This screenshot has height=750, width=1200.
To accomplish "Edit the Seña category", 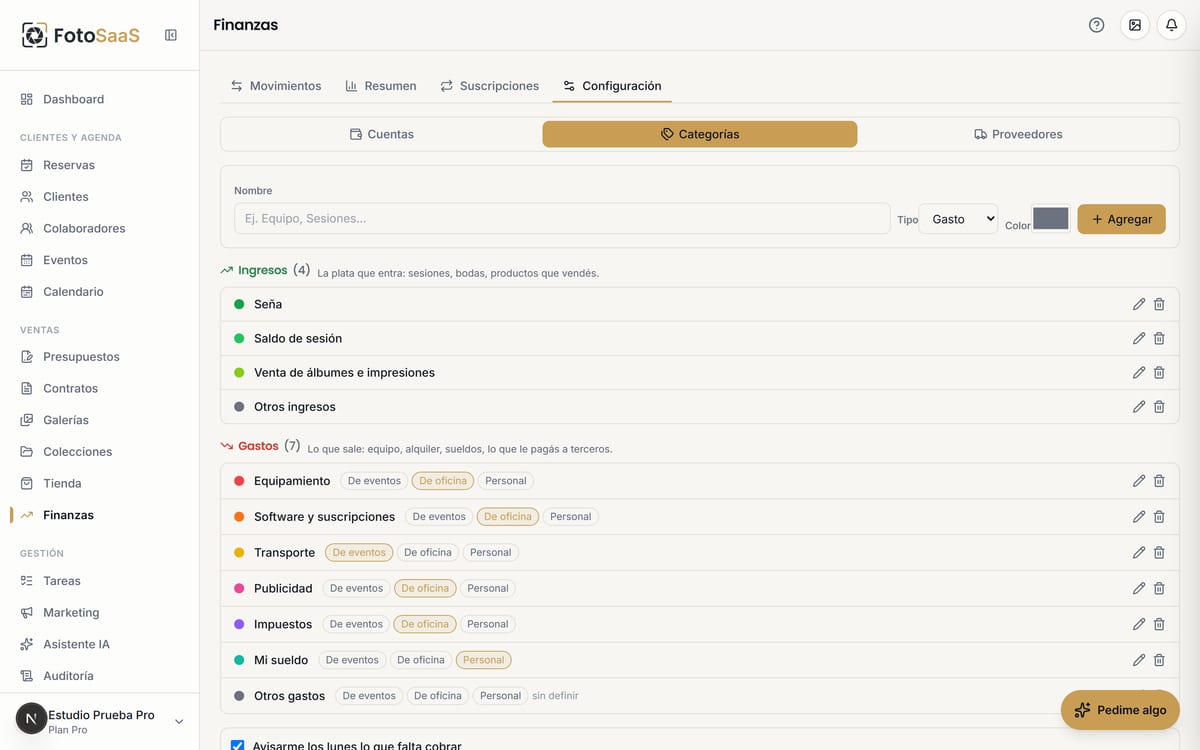I will 1139,304.
